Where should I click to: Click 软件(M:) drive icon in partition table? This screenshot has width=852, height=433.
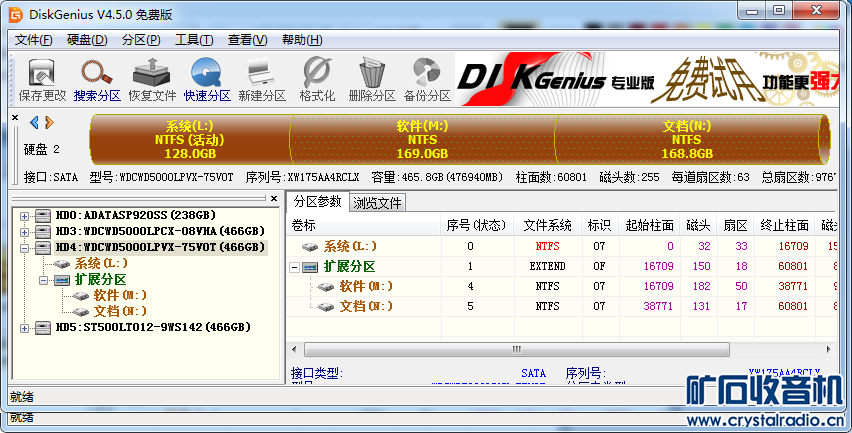click(325, 286)
